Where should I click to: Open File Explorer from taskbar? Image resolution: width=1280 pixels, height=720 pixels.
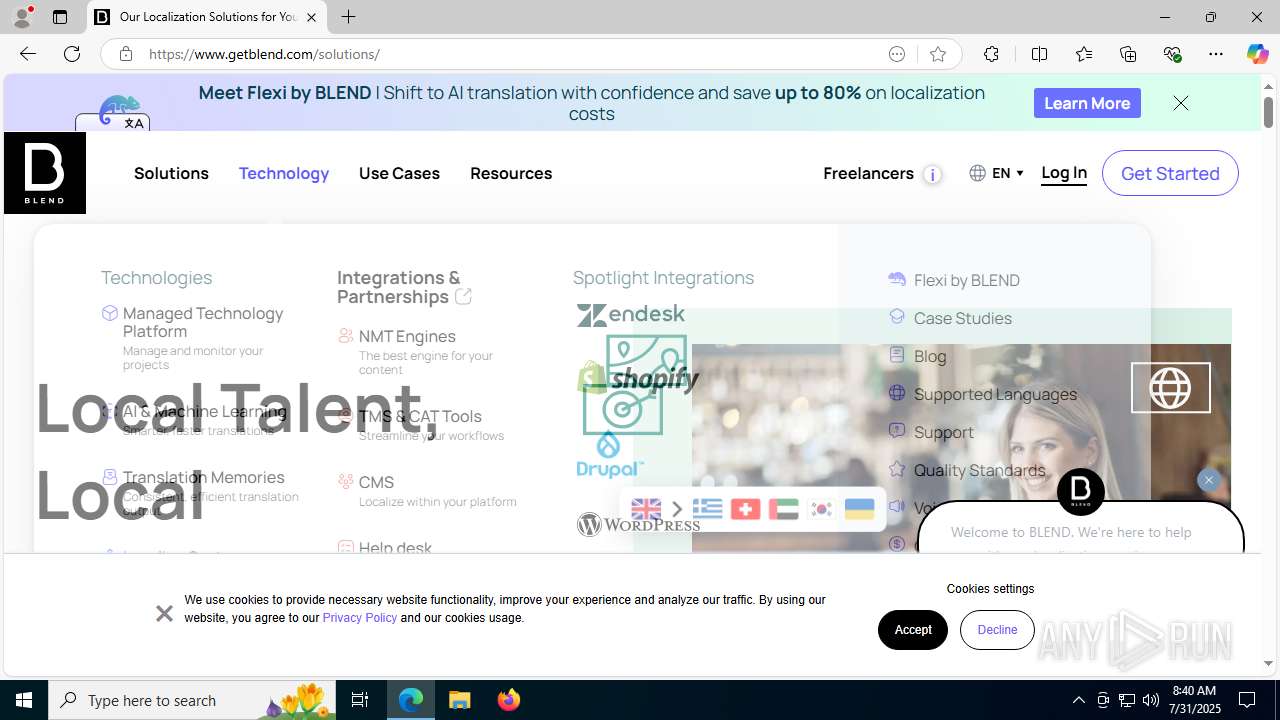(460, 700)
